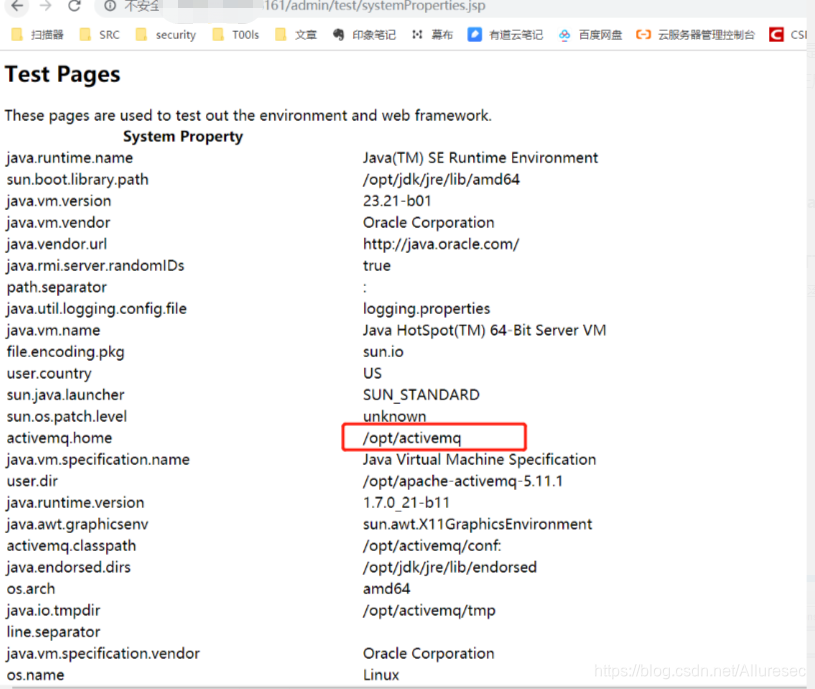Select the /opt/activemq/tmp value
Image resolution: width=815 pixels, height=689 pixels.
pos(429,611)
